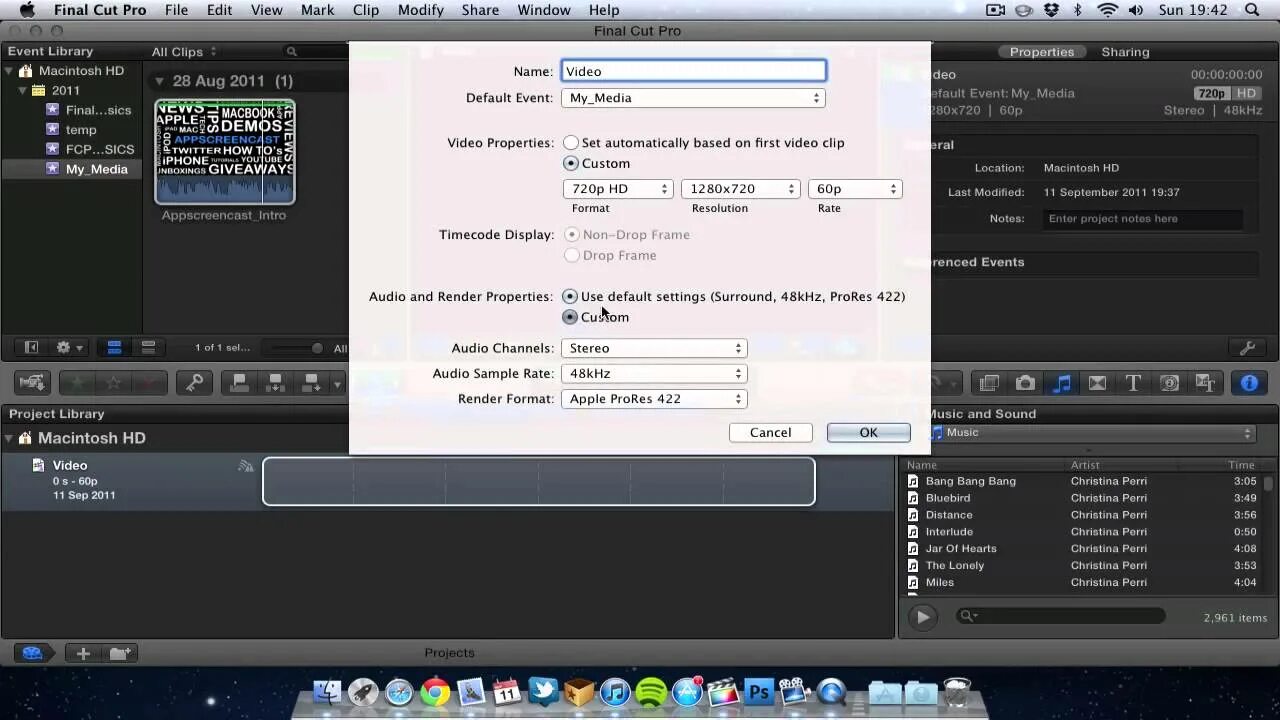Click the keyword editor key icon
1280x720 pixels.
[x=195, y=383]
